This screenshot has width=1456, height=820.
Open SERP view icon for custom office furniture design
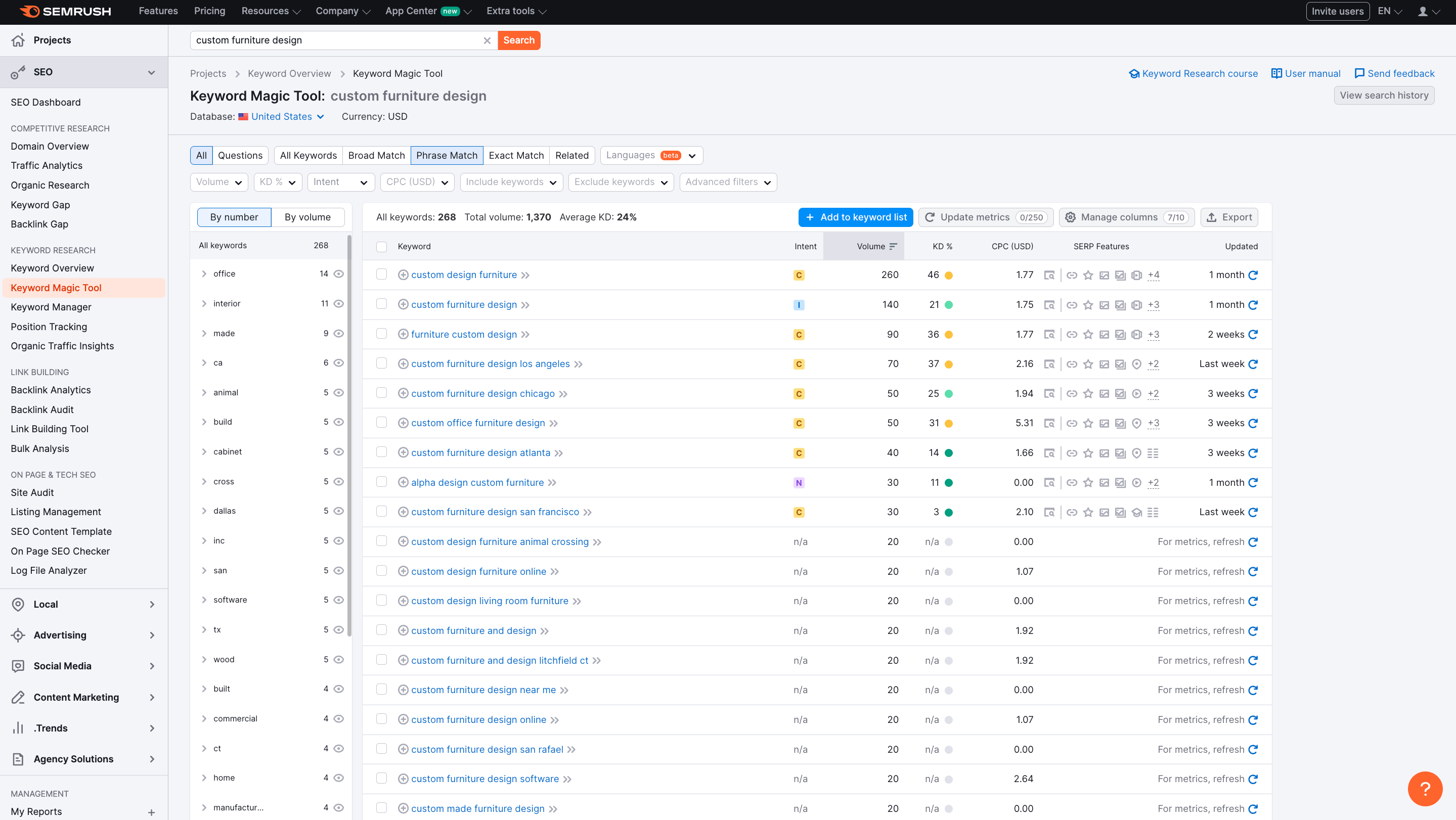[x=1049, y=423]
